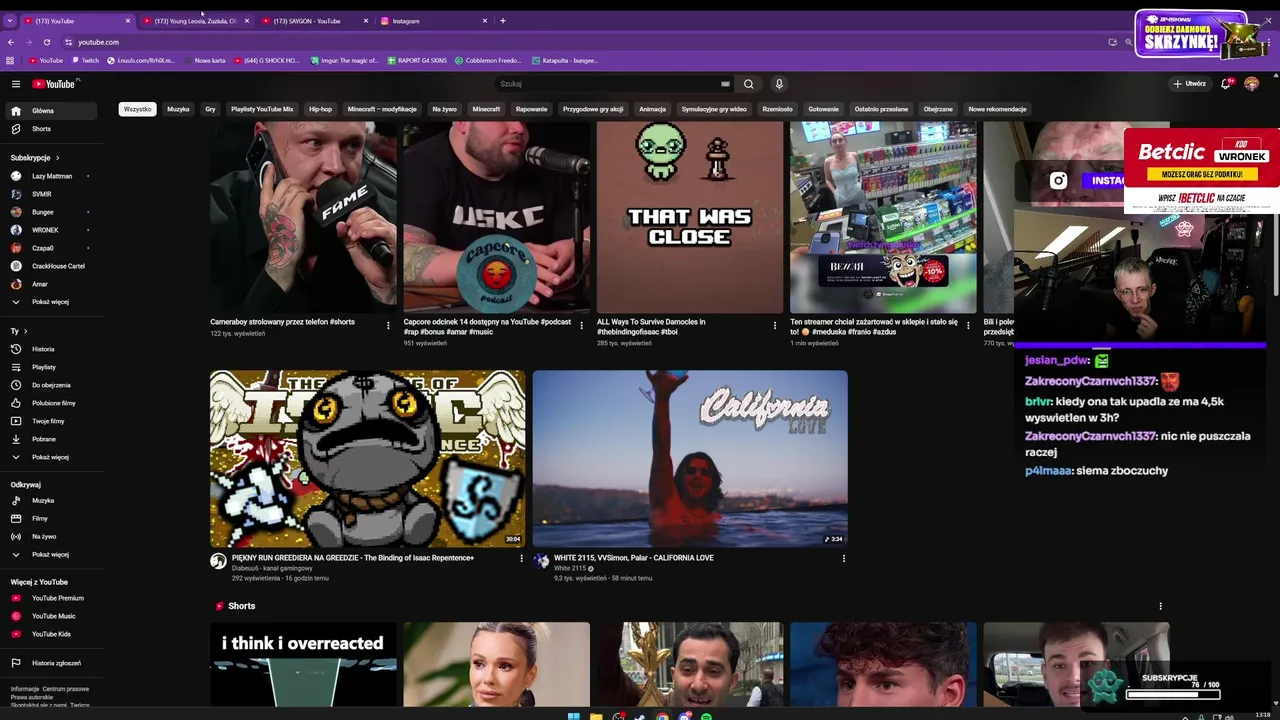Select the Muzyka filter chip
The image size is (1280, 720).
click(x=178, y=109)
